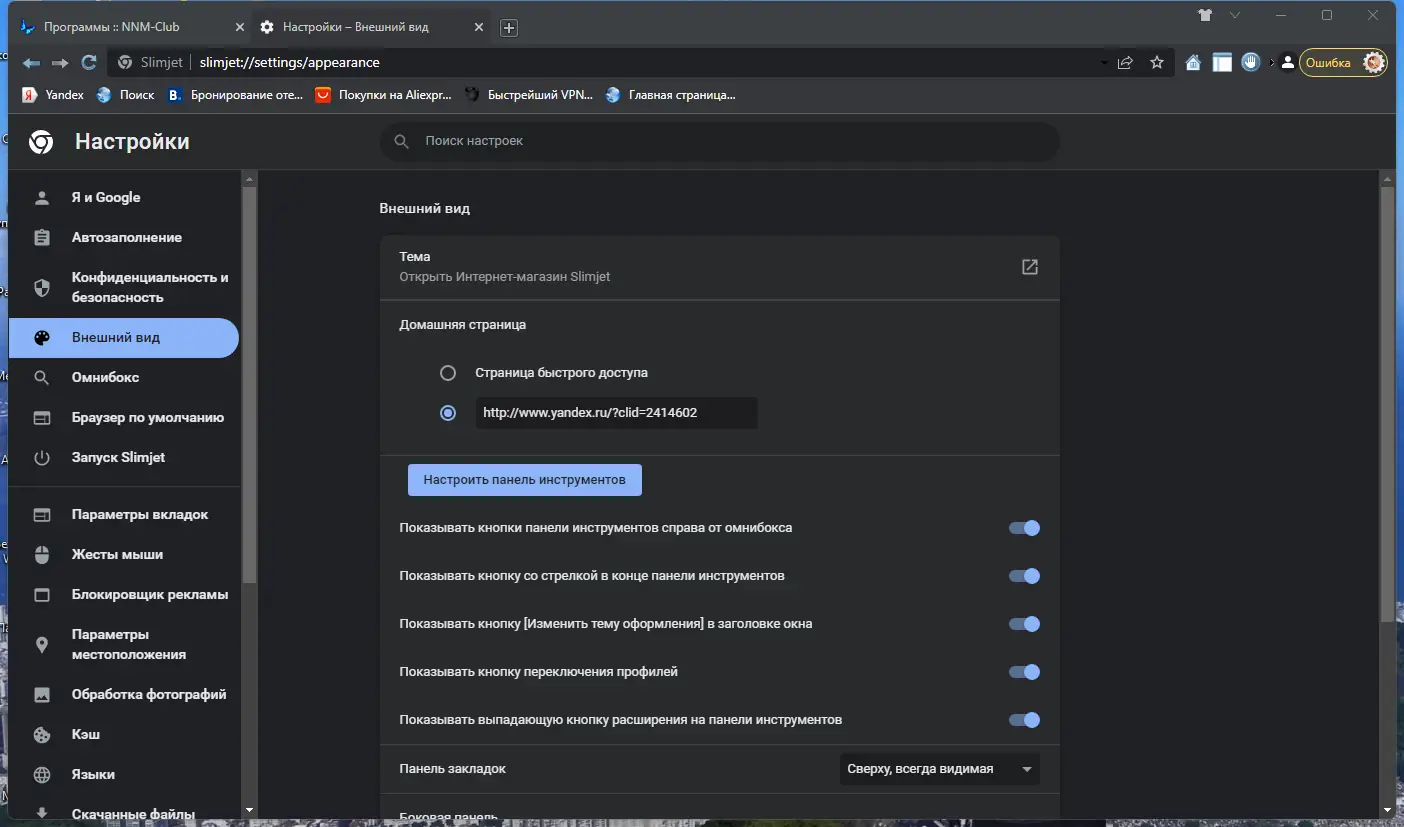Open Скачанные файлы section

[124, 808]
